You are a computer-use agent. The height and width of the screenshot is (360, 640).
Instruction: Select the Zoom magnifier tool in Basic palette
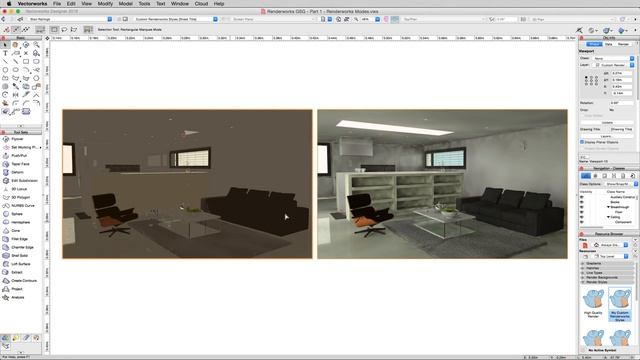tap(36, 45)
